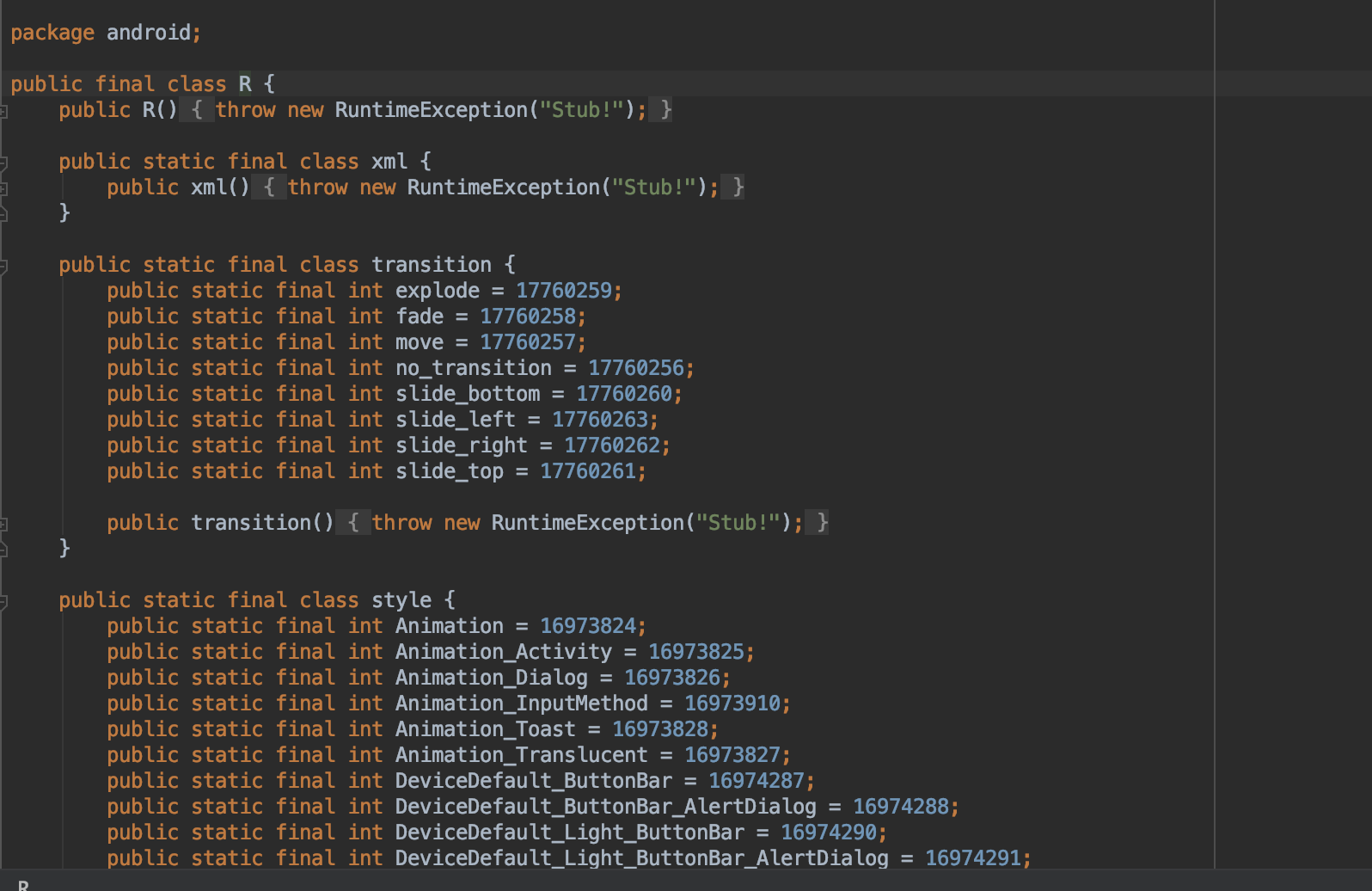Click the value 17760257
1372x891 pixels.
click(x=528, y=342)
